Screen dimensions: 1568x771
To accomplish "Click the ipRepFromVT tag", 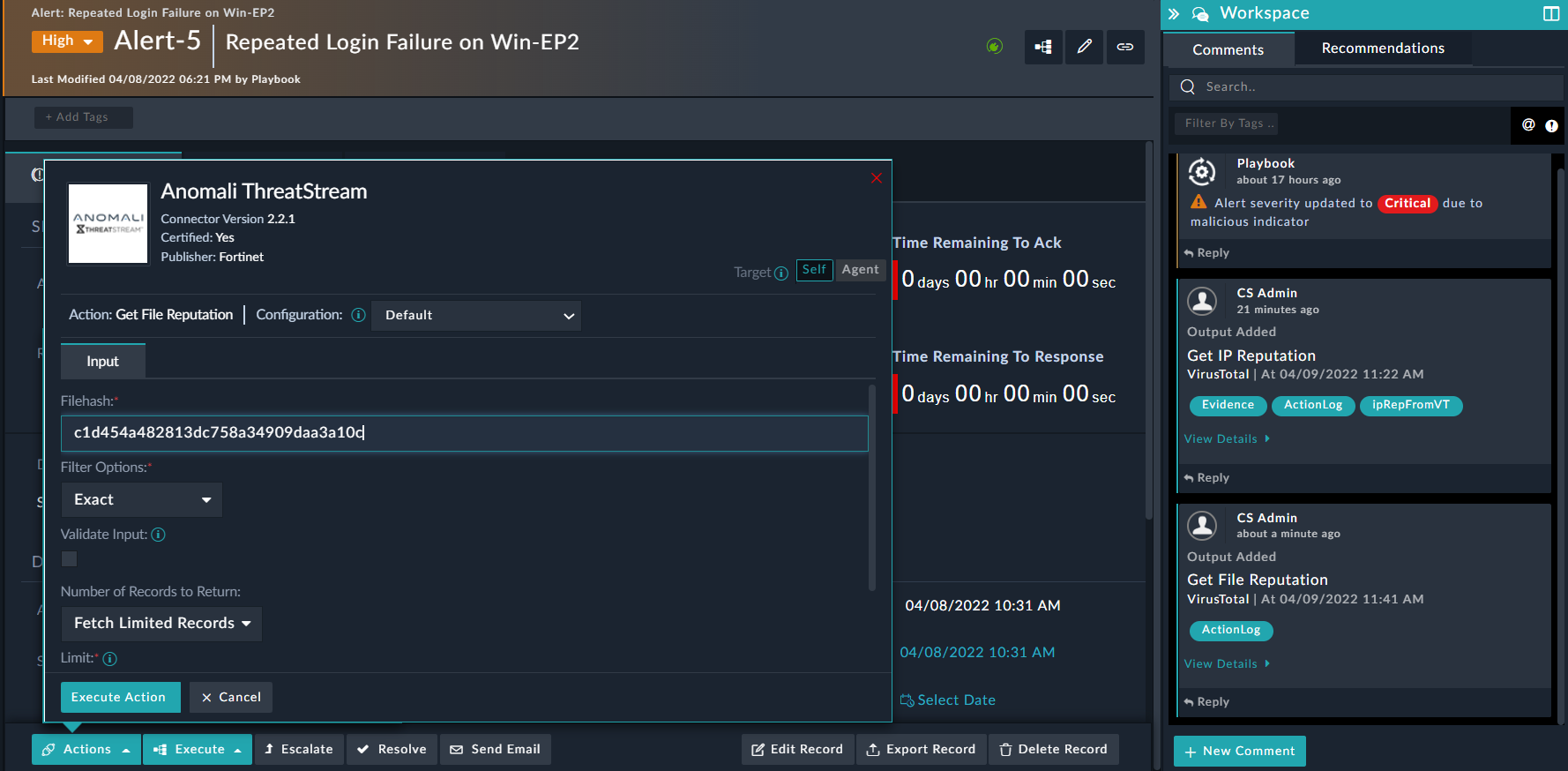I will click(x=1411, y=406).
